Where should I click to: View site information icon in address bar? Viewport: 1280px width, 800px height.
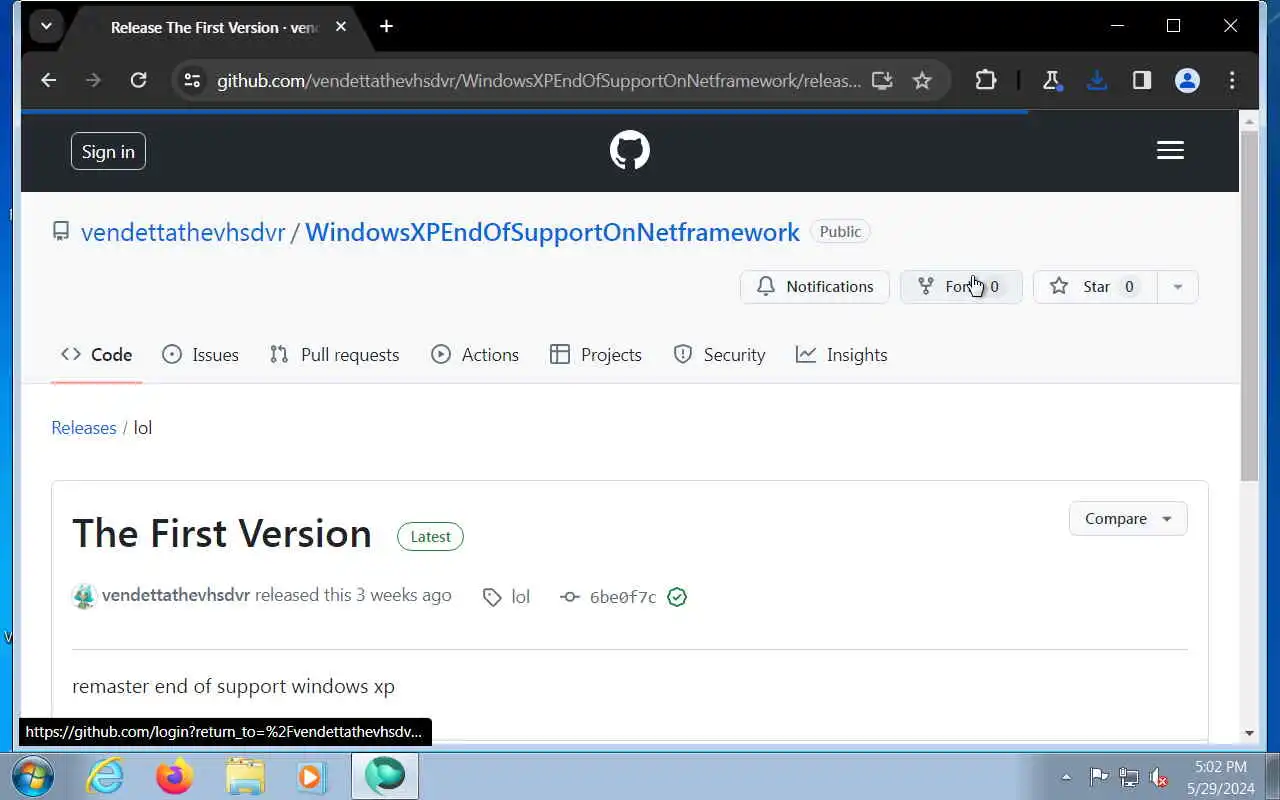click(193, 80)
